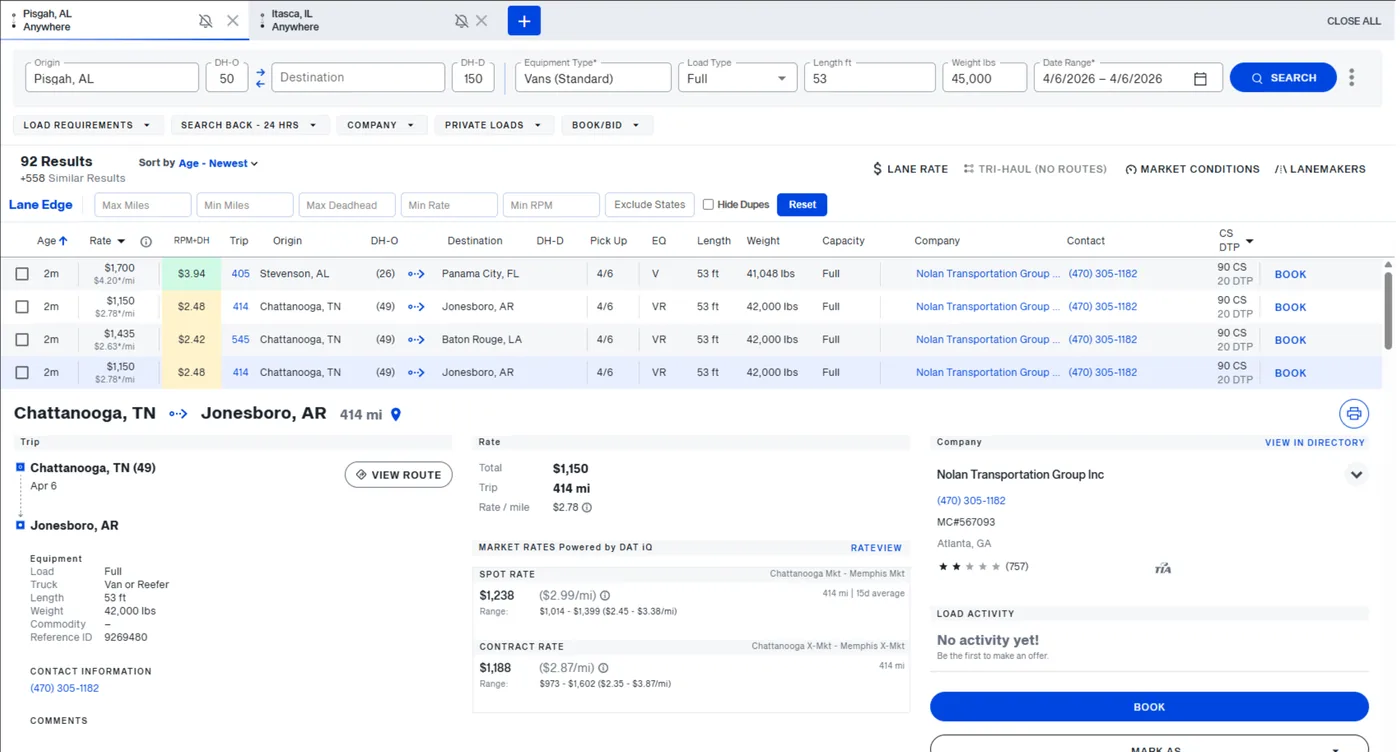This screenshot has width=1400, height=752.
Task: Click info icon beside Rate column header
Action: tap(146, 241)
